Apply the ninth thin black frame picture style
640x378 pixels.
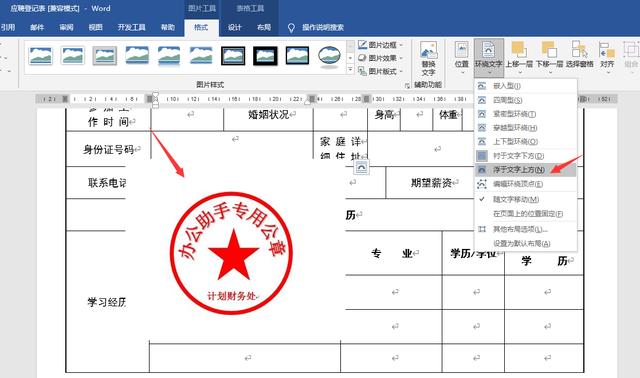tap(297, 56)
